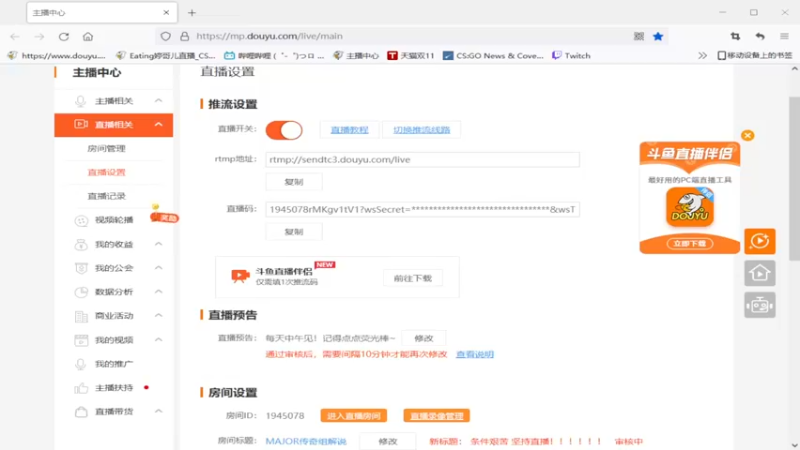
Task: Open the Twitch bookmark
Action: point(571,56)
